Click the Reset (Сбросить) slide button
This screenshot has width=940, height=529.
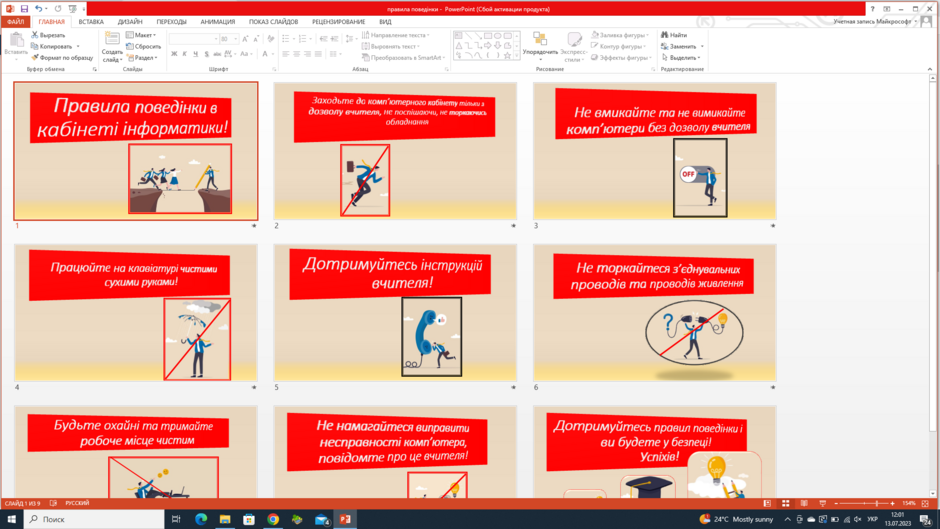[x=143, y=46]
